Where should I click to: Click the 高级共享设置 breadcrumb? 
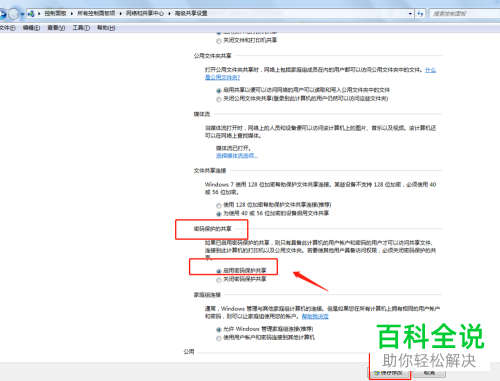pyautogui.click(x=191, y=13)
